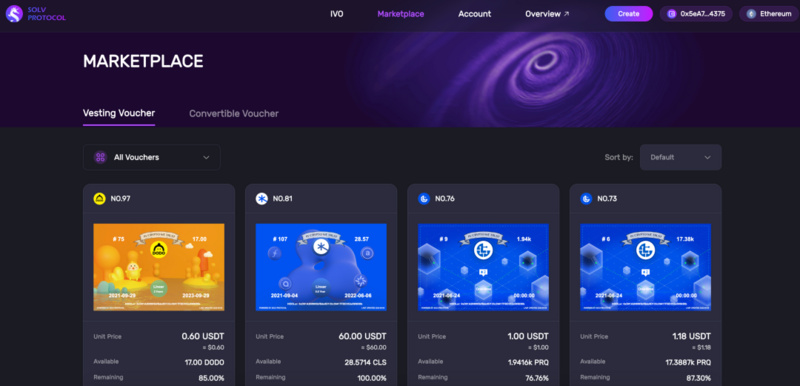Screen dimensions: 800x386
Task: Go to the IVO menu item
Action: (337, 14)
